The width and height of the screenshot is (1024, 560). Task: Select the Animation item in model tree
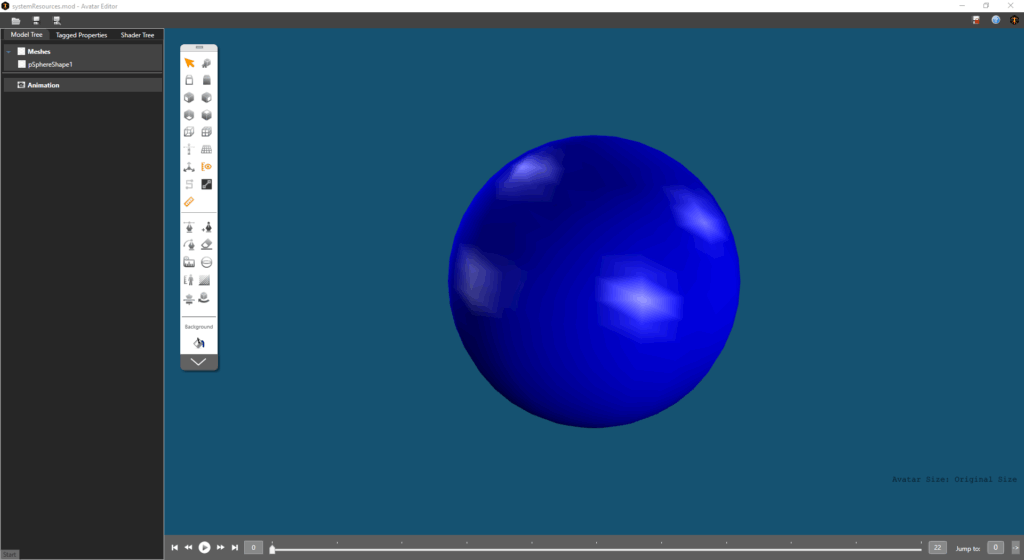coord(43,85)
